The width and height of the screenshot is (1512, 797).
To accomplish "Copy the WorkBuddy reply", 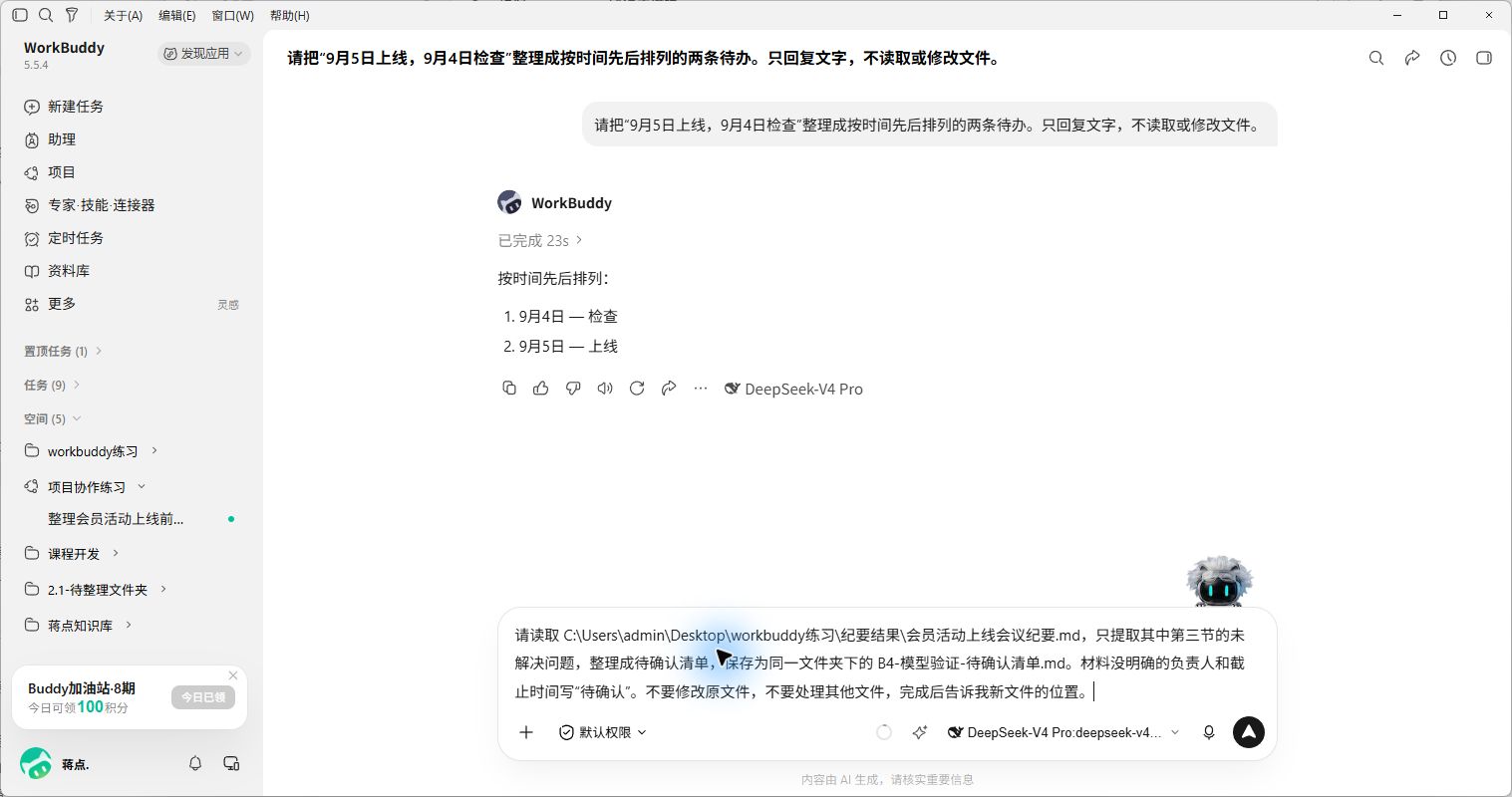I will pos(509,389).
